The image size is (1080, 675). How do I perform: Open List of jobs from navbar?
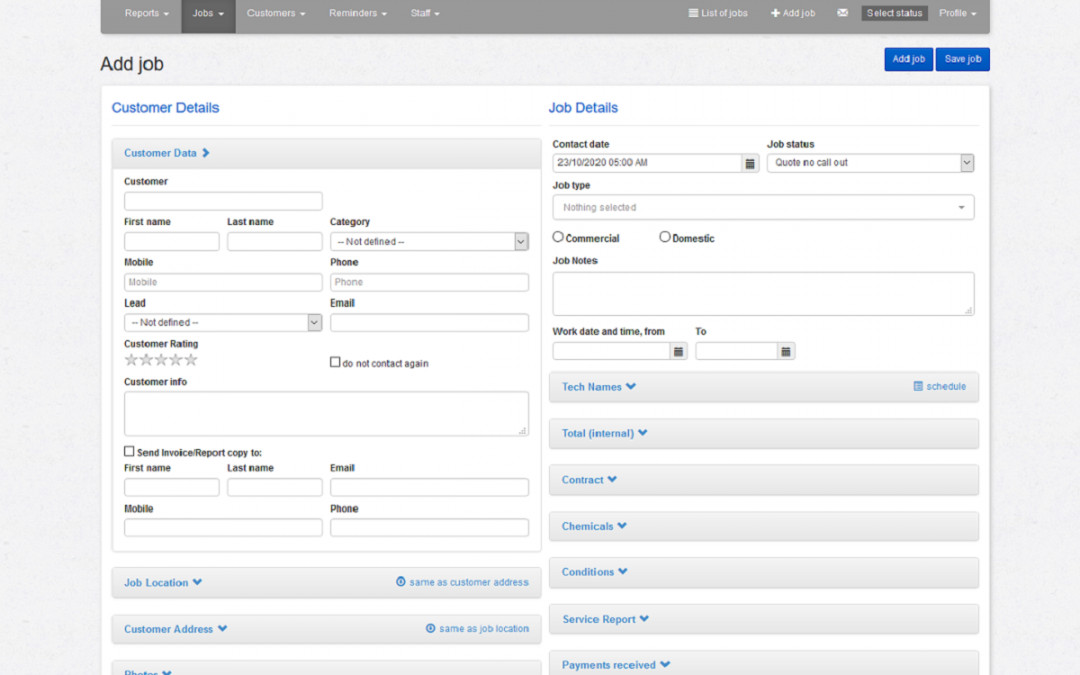point(718,13)
